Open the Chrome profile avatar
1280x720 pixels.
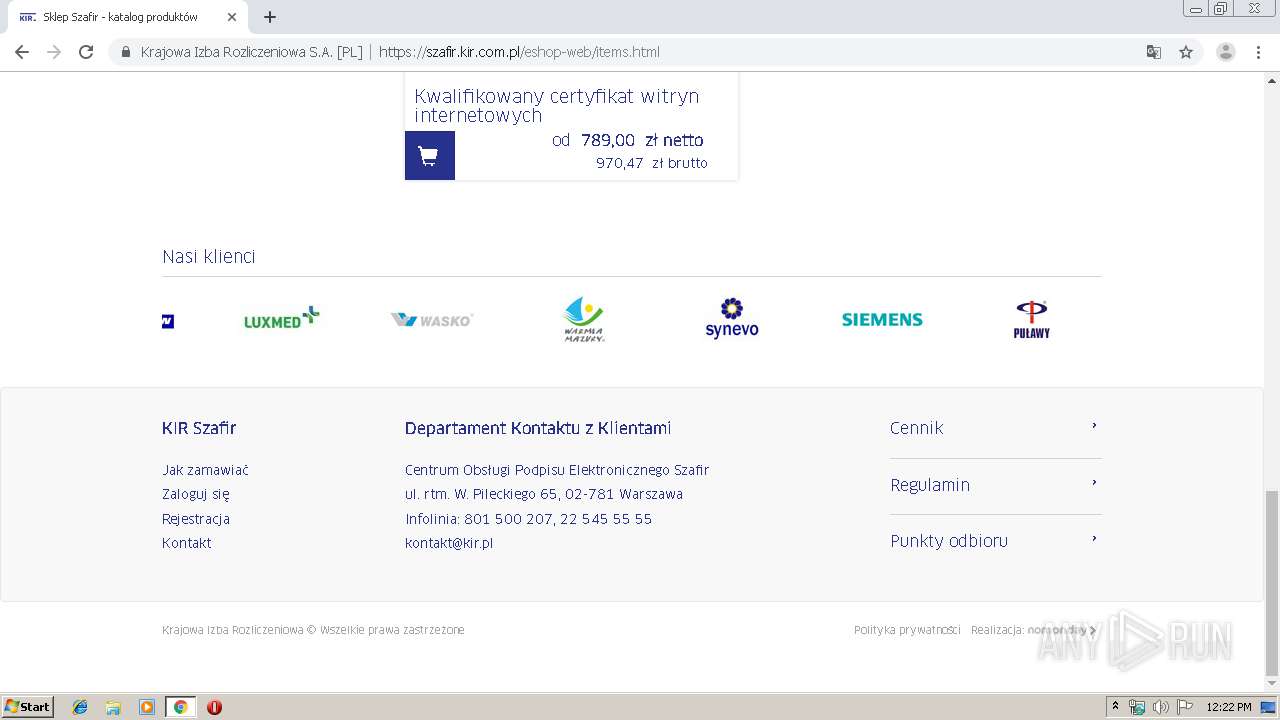coord(1226,52)
